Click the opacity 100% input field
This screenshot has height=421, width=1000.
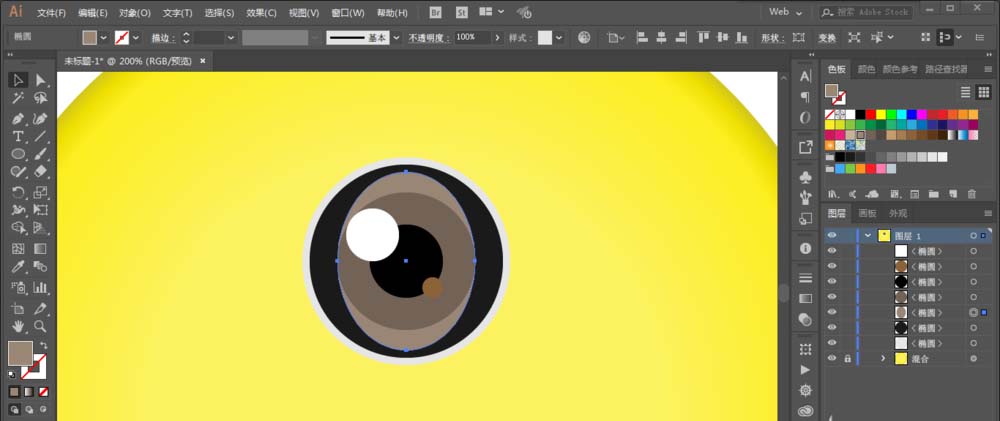[473, 38]
